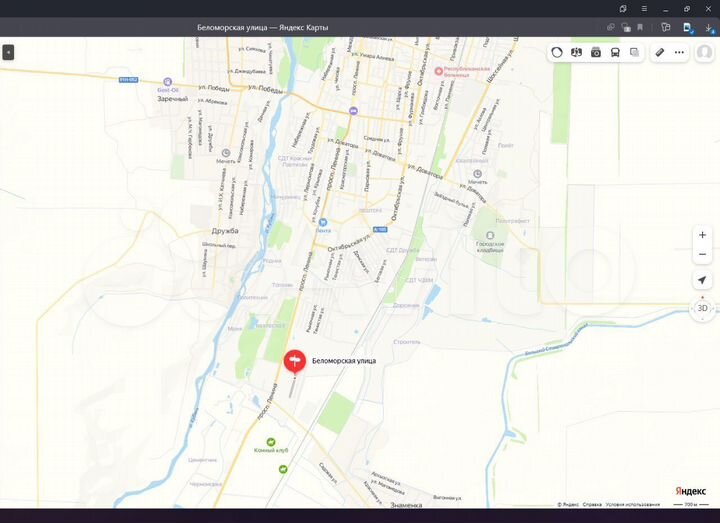Viewport: 720px width, 523px height.
Task: Open the browser hamburger menu
Action: click(x=644, y=9)
